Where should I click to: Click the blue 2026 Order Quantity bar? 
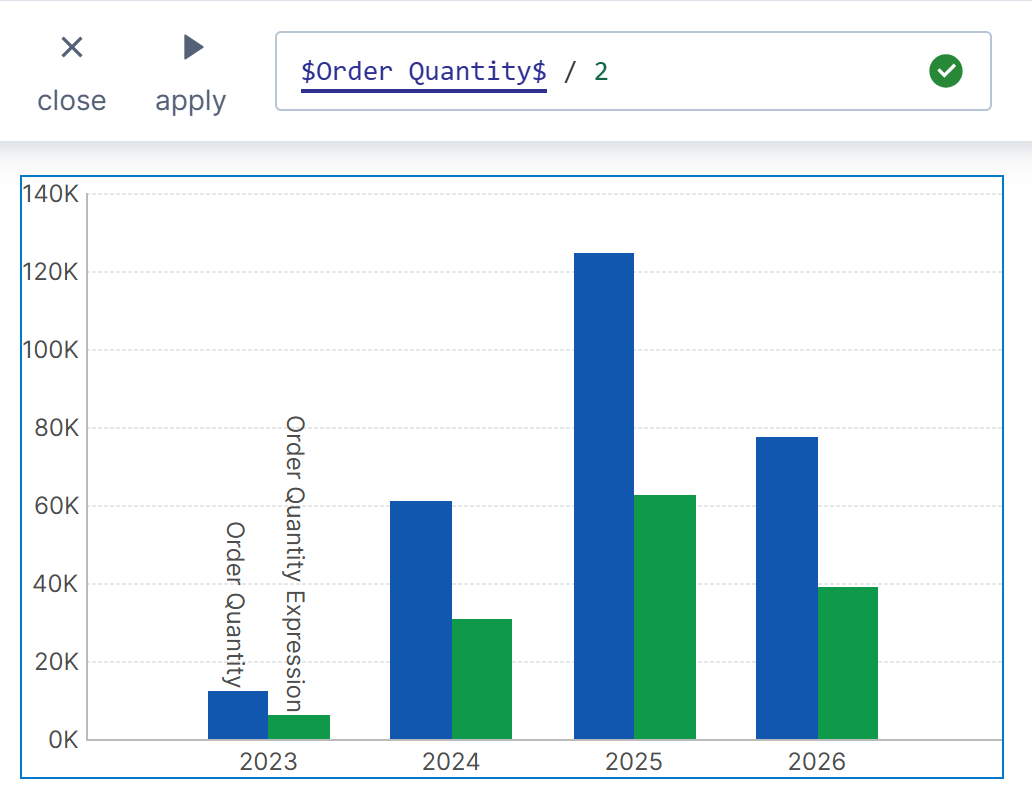787,588
